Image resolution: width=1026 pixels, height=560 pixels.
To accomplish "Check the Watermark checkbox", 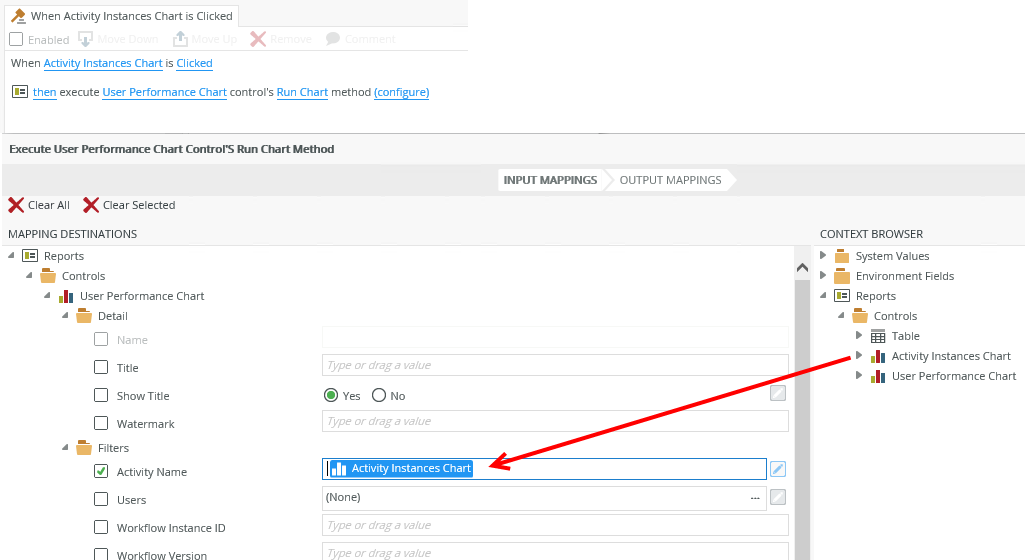I will [101, 423].
